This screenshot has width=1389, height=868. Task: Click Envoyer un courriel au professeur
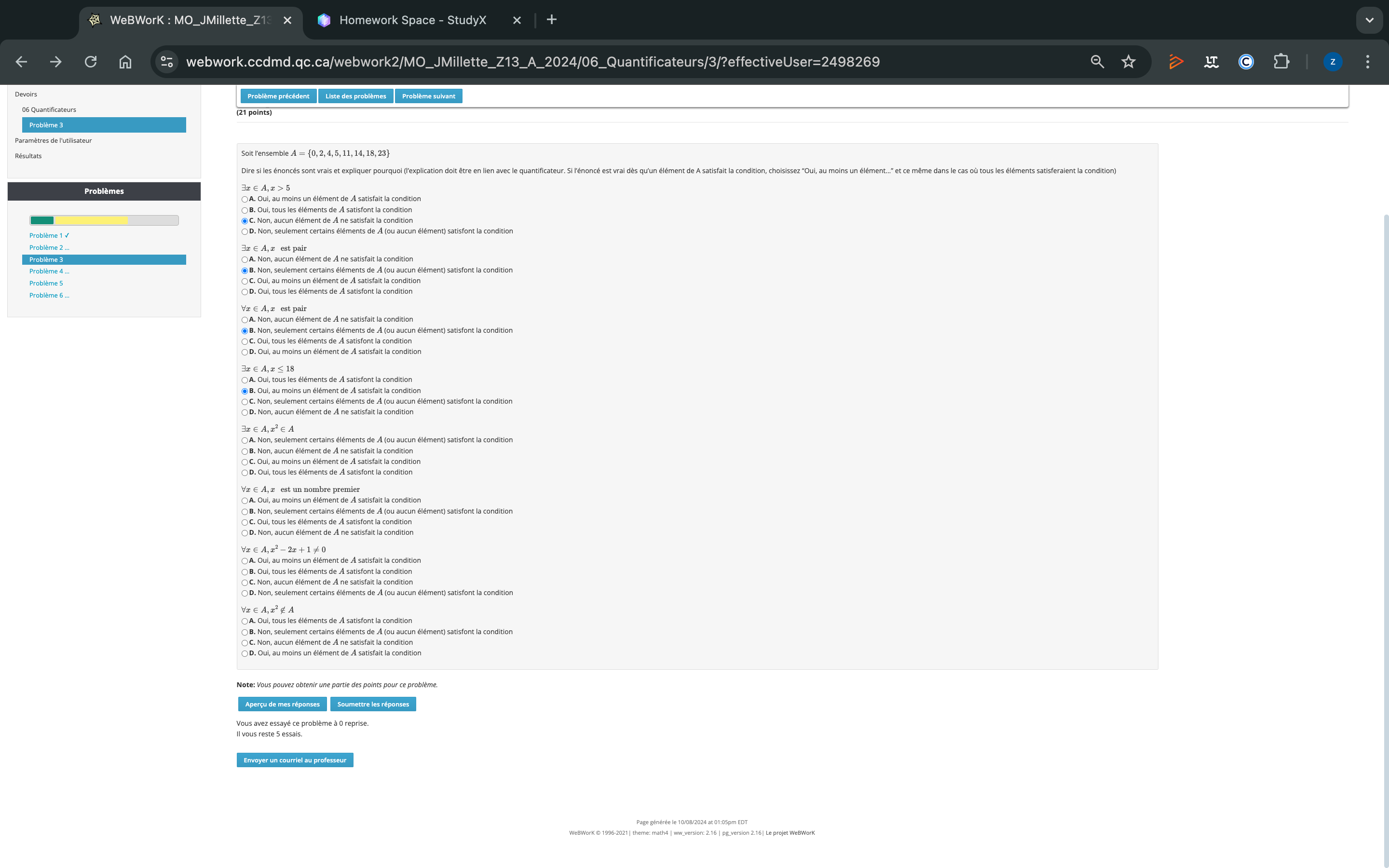(x=295, y=759)
